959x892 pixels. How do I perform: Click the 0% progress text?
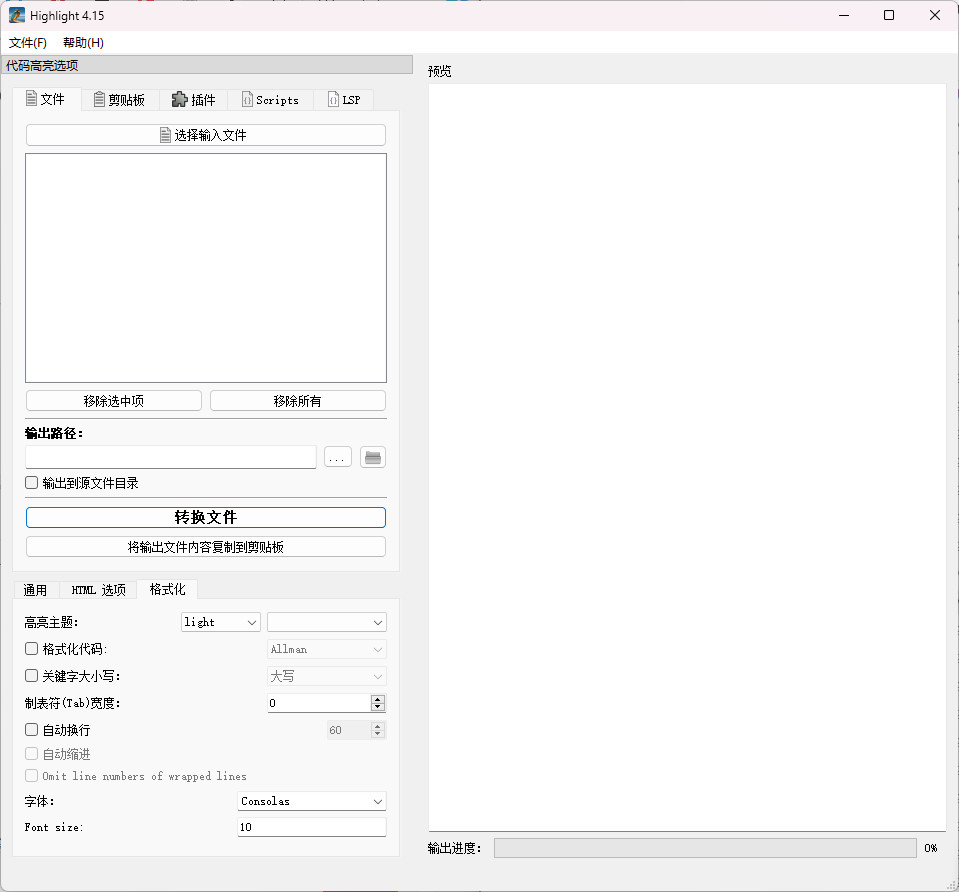(931, 848)
